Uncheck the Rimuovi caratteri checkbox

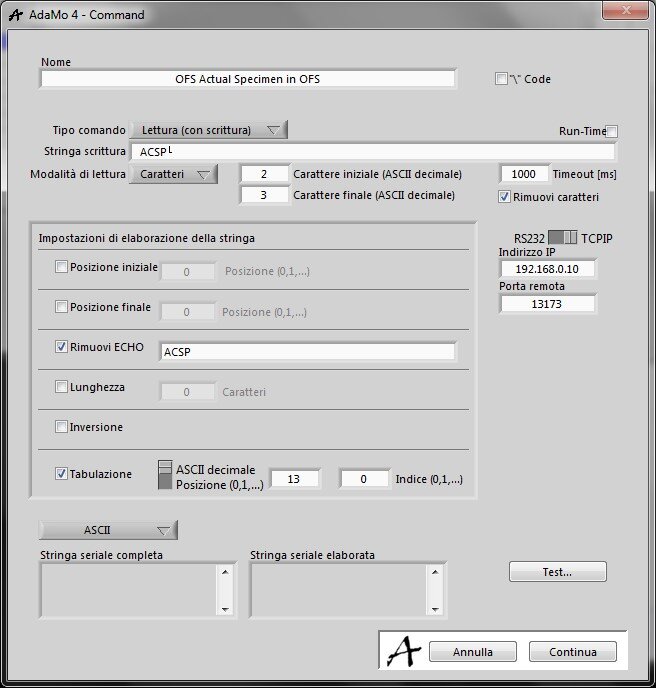tap(504, 197)
